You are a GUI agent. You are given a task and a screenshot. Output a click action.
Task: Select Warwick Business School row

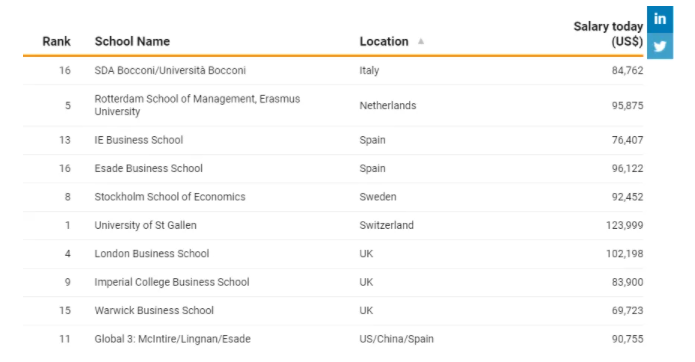(x=333, y=311)
